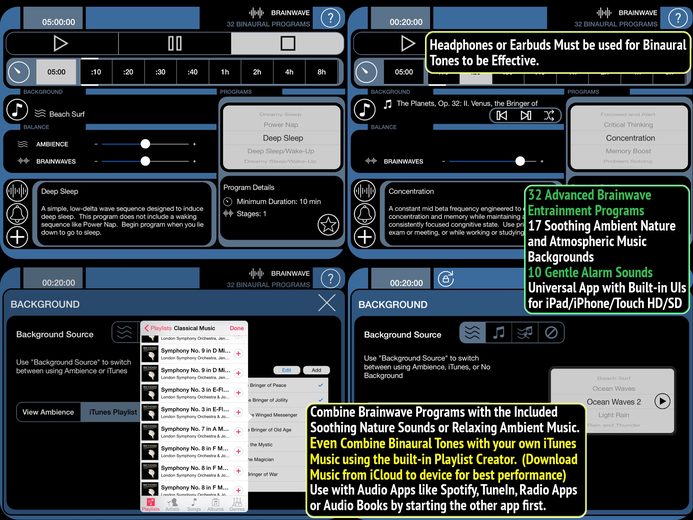
Task: Pick Deep Sleep in the programs picker wheel
Action: click(x=283, y=138)
